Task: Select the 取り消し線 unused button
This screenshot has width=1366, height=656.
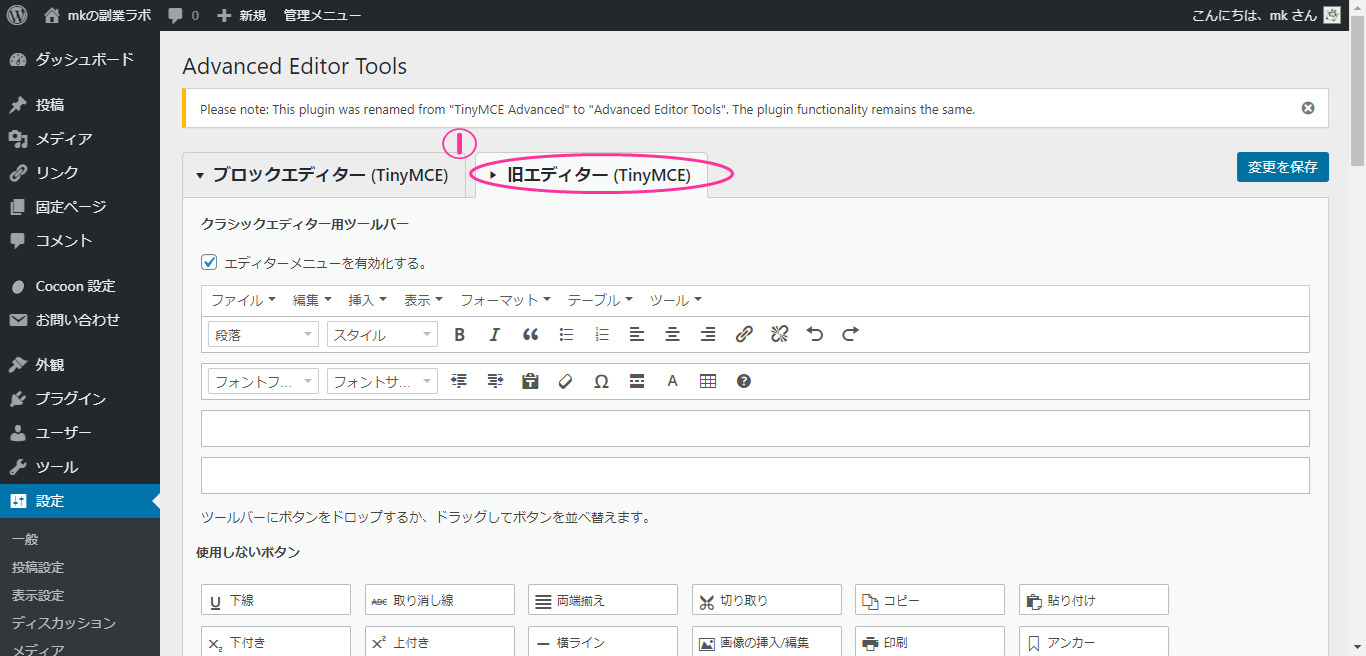Action: 440,600
